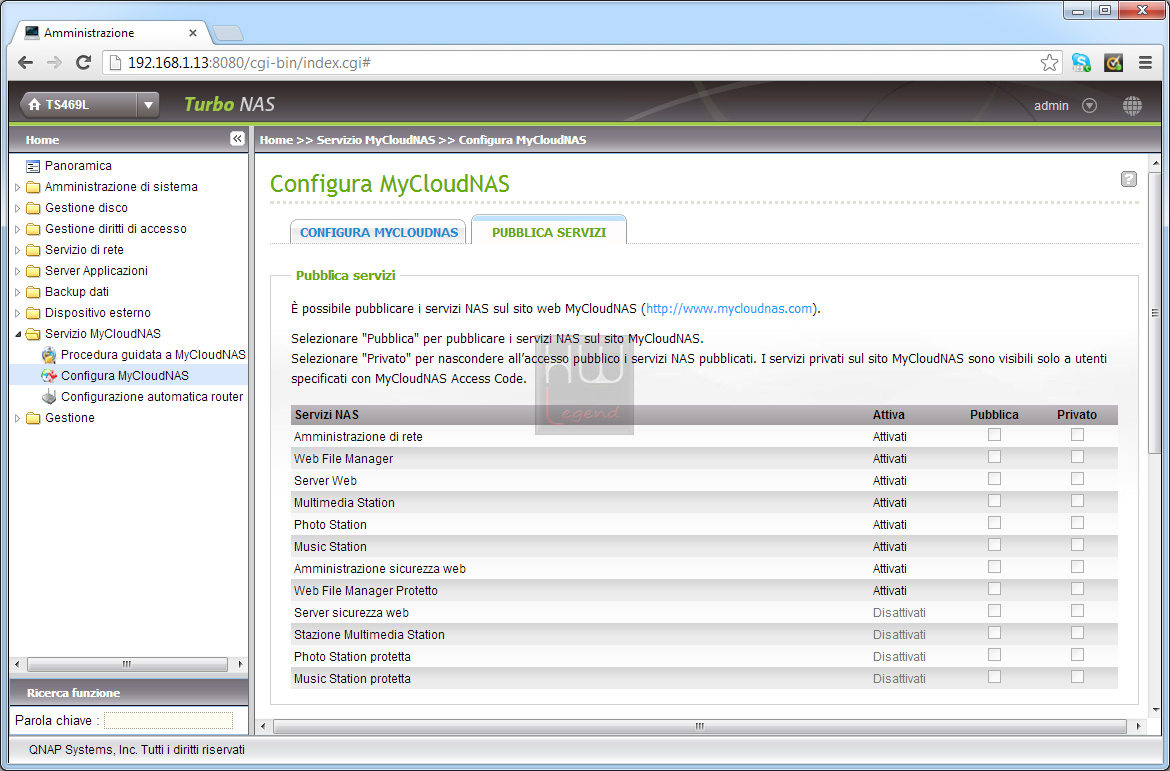Open the TS469L dropdown arrow
Image resolution: width=1170 pixels, height=771 pixels.
point(148,105)
